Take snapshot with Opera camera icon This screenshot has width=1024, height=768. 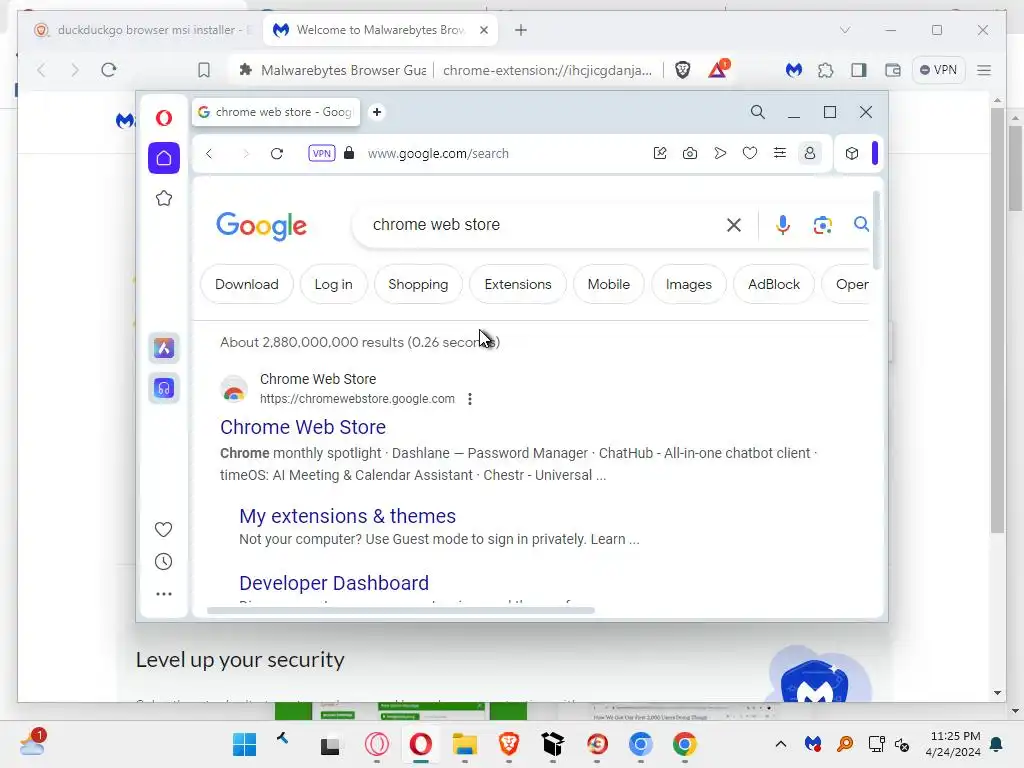point(690,153)
